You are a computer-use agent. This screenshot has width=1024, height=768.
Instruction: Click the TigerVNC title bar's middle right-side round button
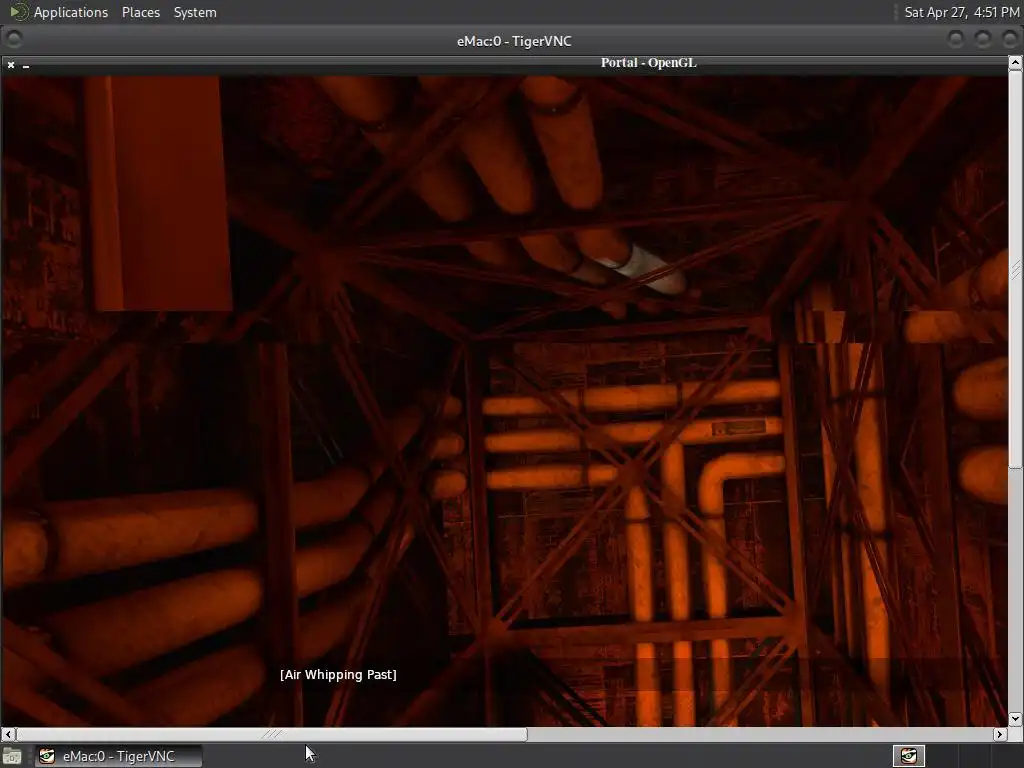(983, 40)
